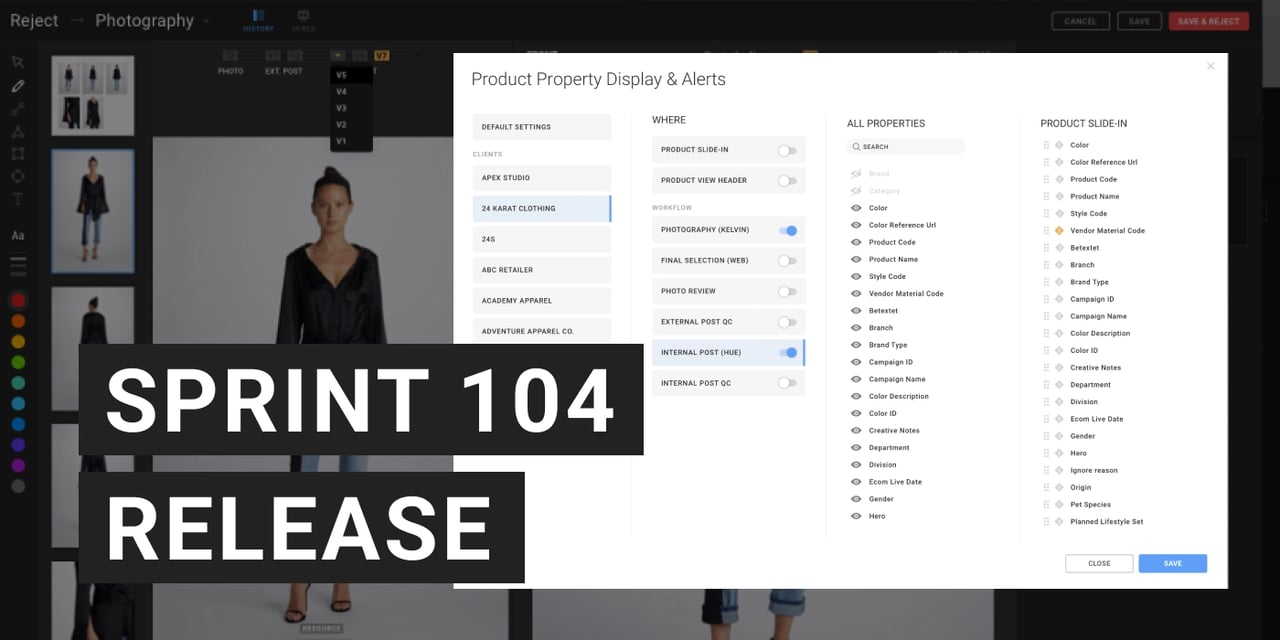Switch on the Photo Review toggle
The height and width of the screenshot is (640, 1280).
pyautogui.click(x=787, y=292)
